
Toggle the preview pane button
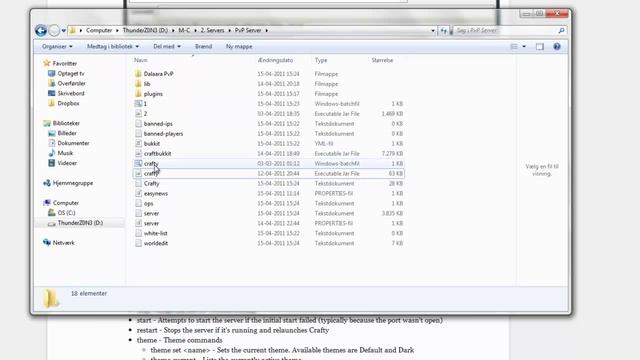pyautogui.click(x=540, y=47)
